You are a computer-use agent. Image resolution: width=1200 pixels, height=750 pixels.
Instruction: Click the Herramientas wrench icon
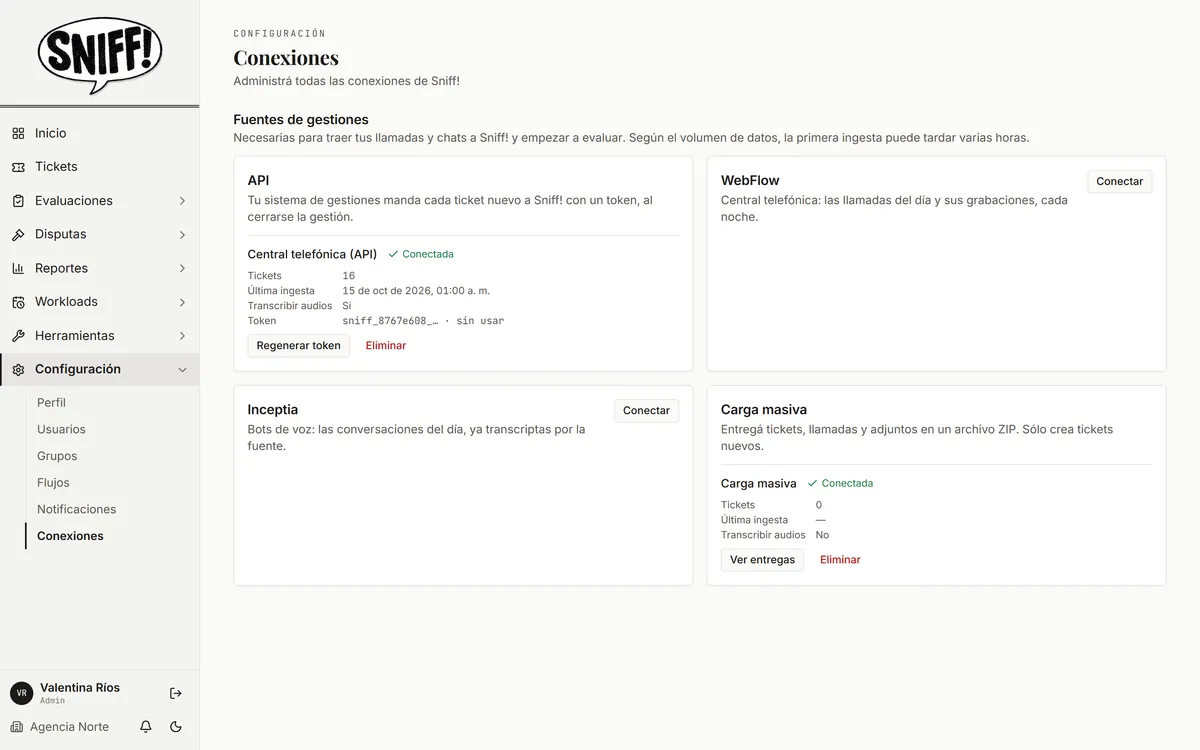tap(18, 336)
